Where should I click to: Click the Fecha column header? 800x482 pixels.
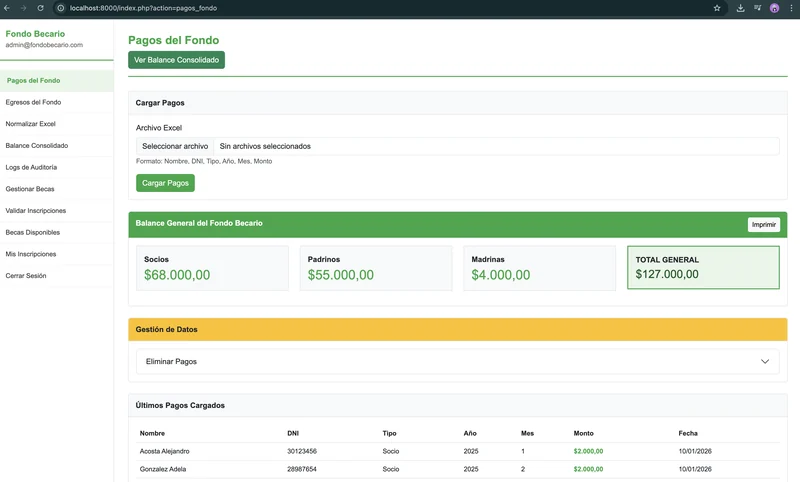pyautogui.click(x=688, y=433)
